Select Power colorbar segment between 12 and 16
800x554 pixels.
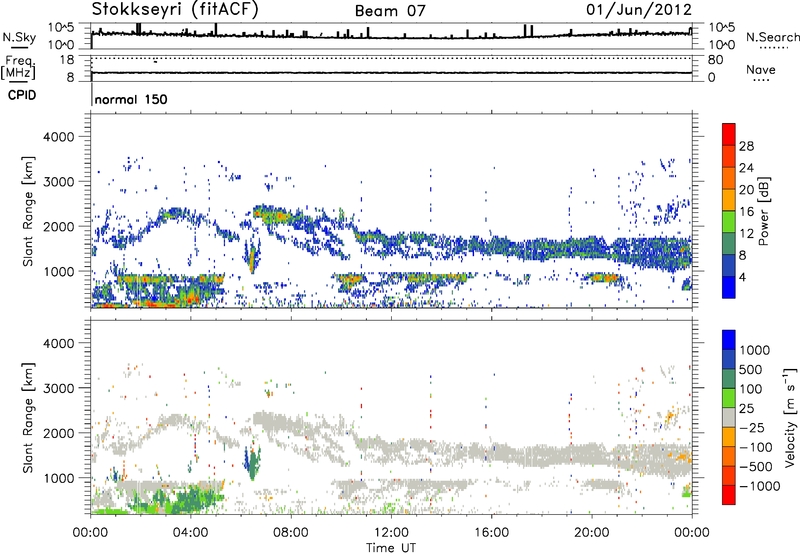[x=729, y=222]
